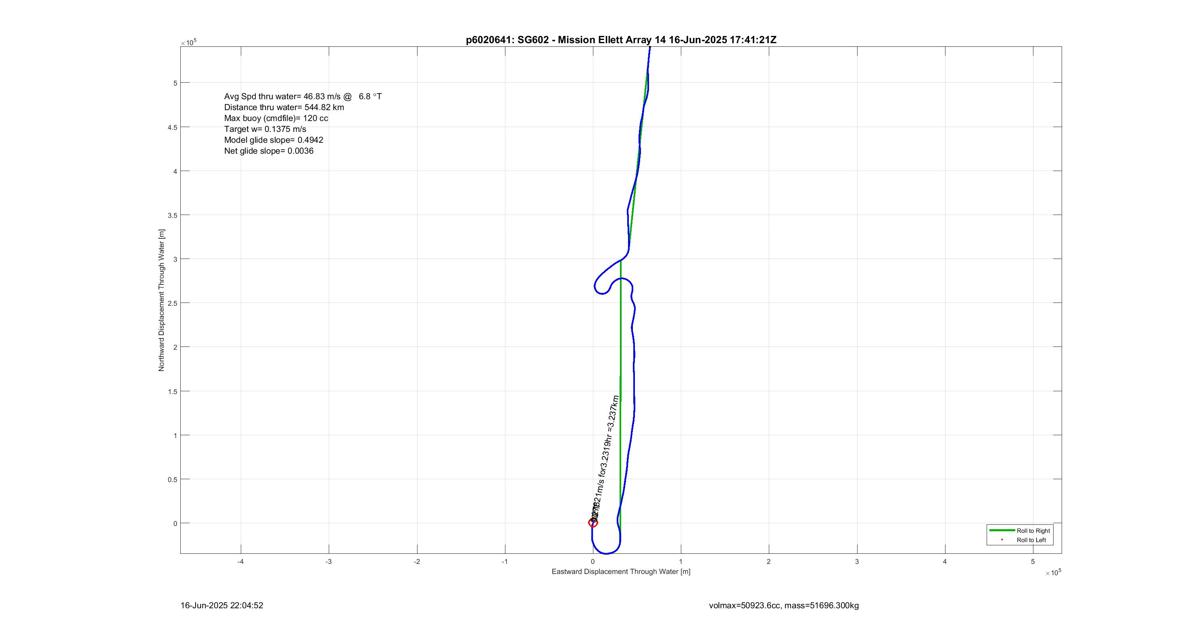Click the x-axis exponent label at the axis's right end

1052,573
